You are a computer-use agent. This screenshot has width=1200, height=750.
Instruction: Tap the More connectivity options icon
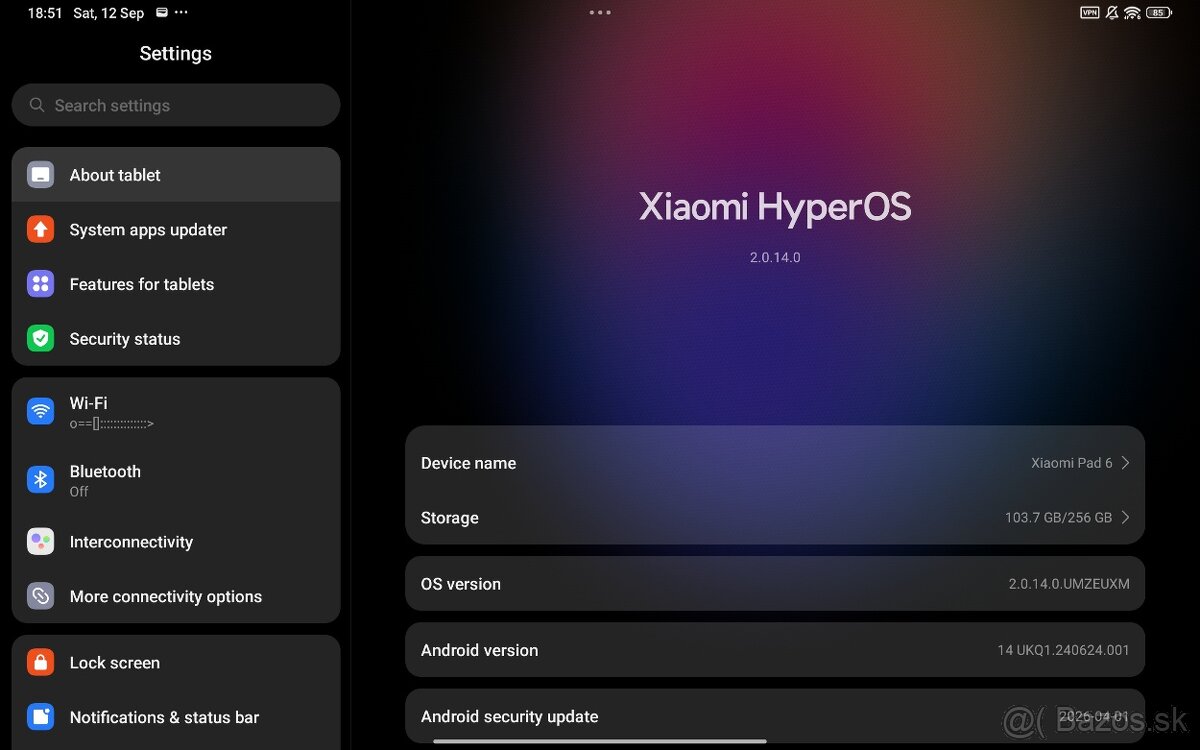40,597
